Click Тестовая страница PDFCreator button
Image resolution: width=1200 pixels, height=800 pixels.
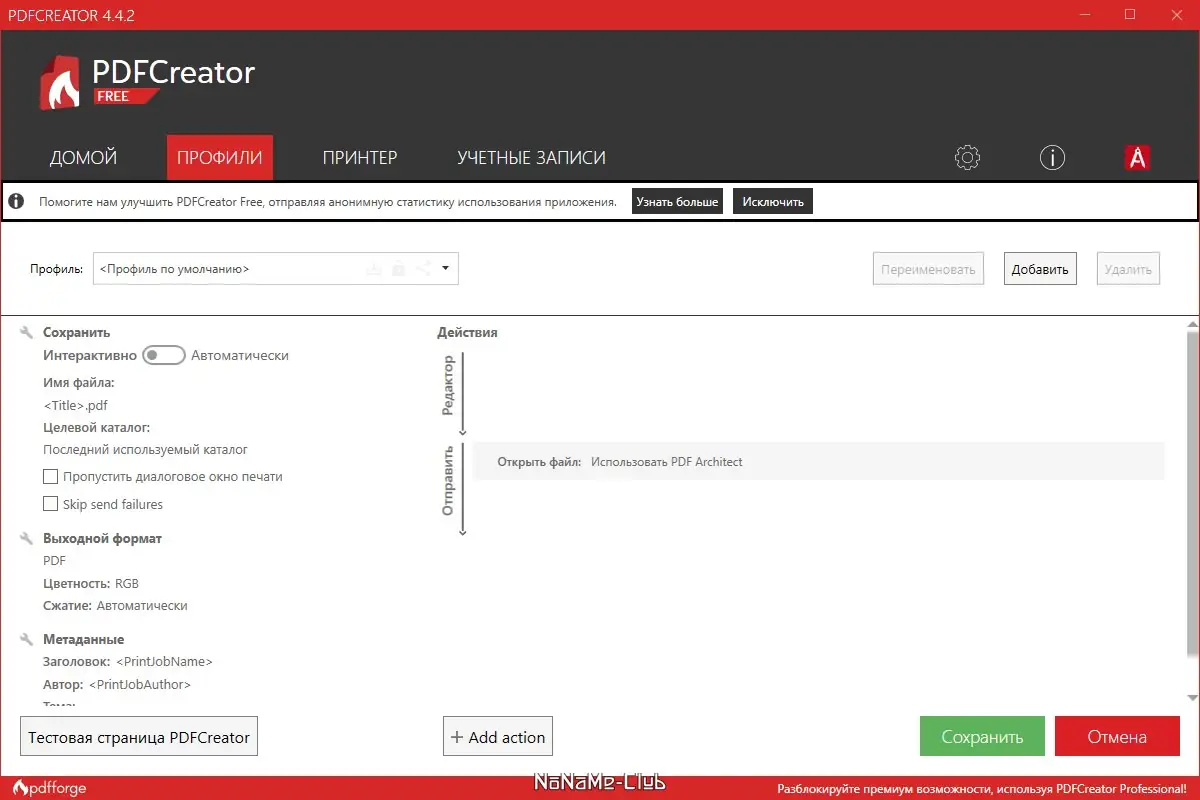pyautogui.click(x=139, y=737)
